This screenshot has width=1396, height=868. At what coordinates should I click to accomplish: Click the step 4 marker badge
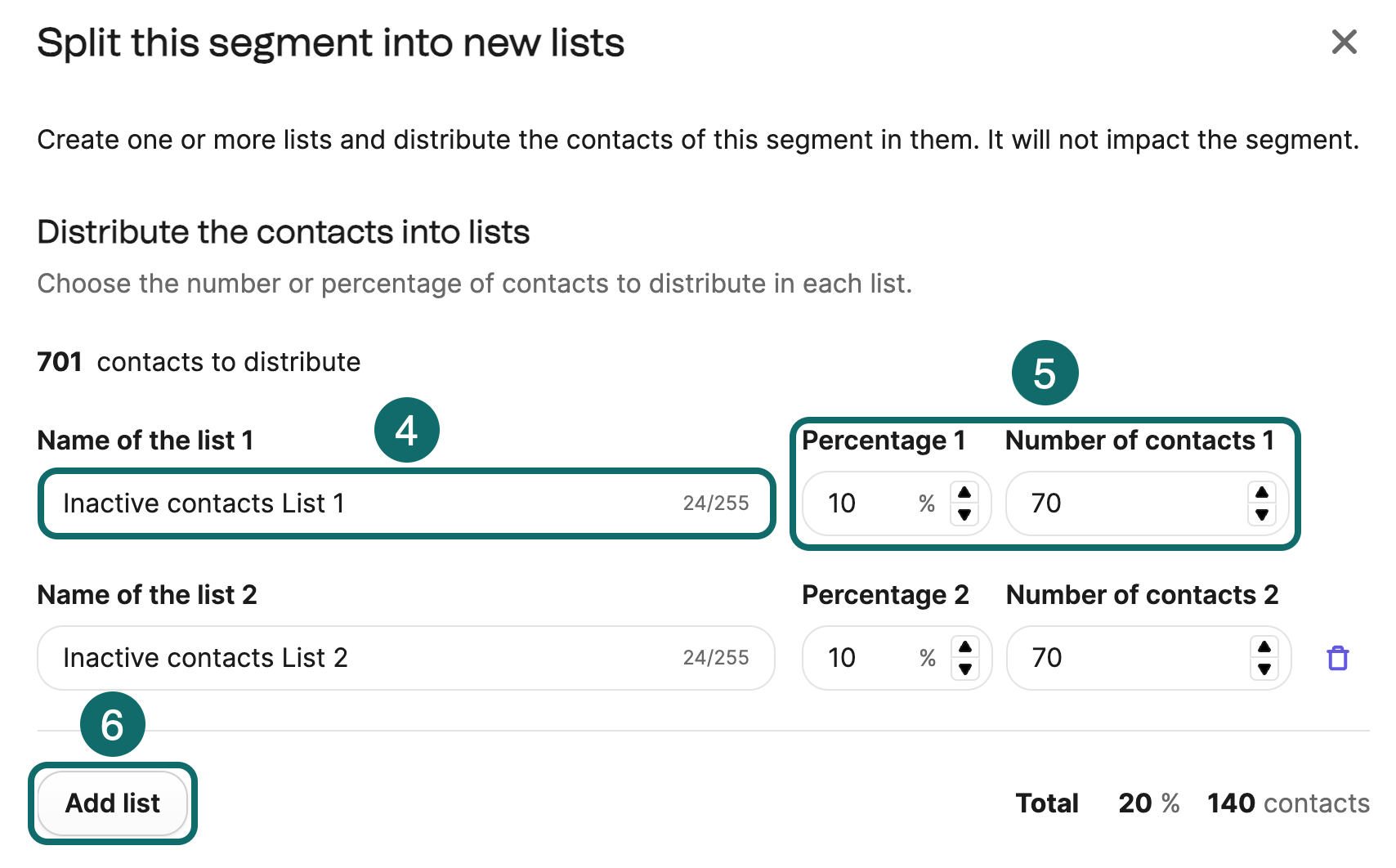(x=406, y=430)
